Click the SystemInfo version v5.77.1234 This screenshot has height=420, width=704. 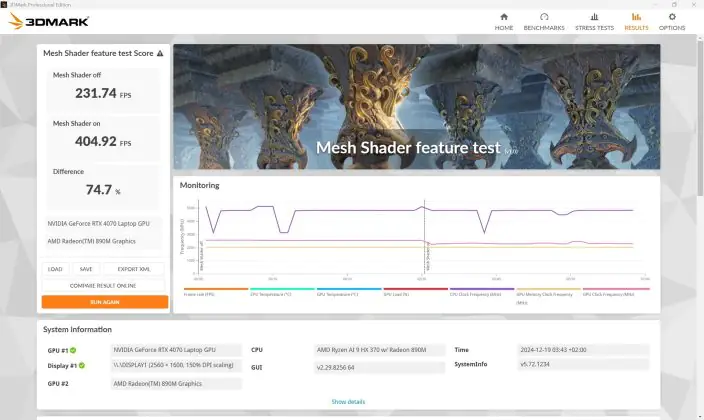click(583, 364)
